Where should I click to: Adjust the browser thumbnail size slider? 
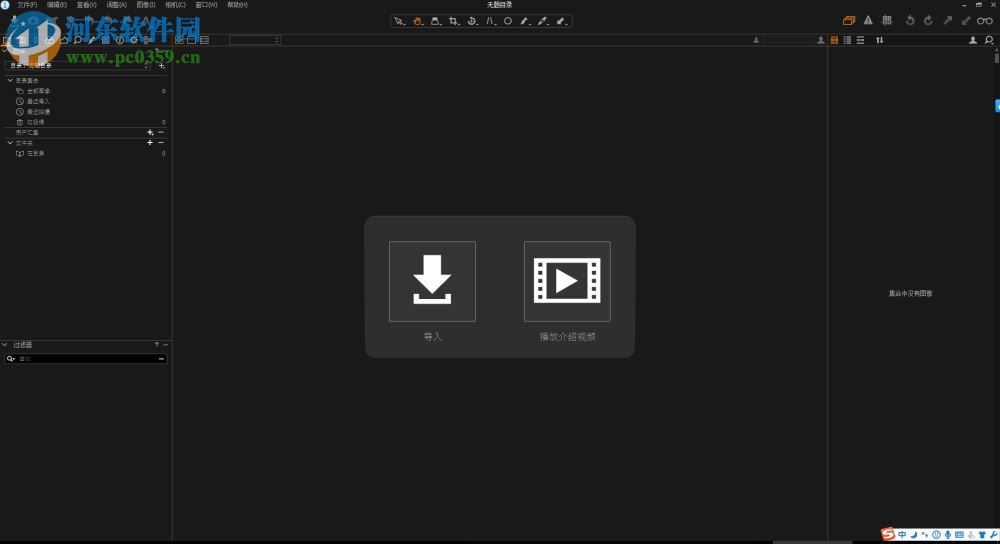point(788,40)
